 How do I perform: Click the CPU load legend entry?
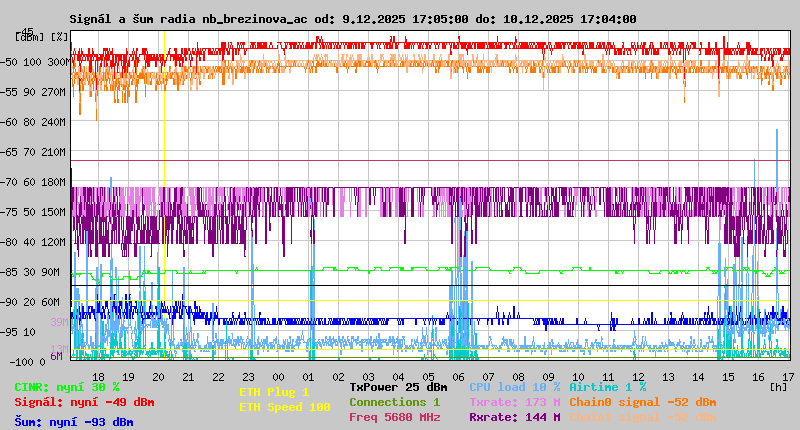tap(514, 386)
